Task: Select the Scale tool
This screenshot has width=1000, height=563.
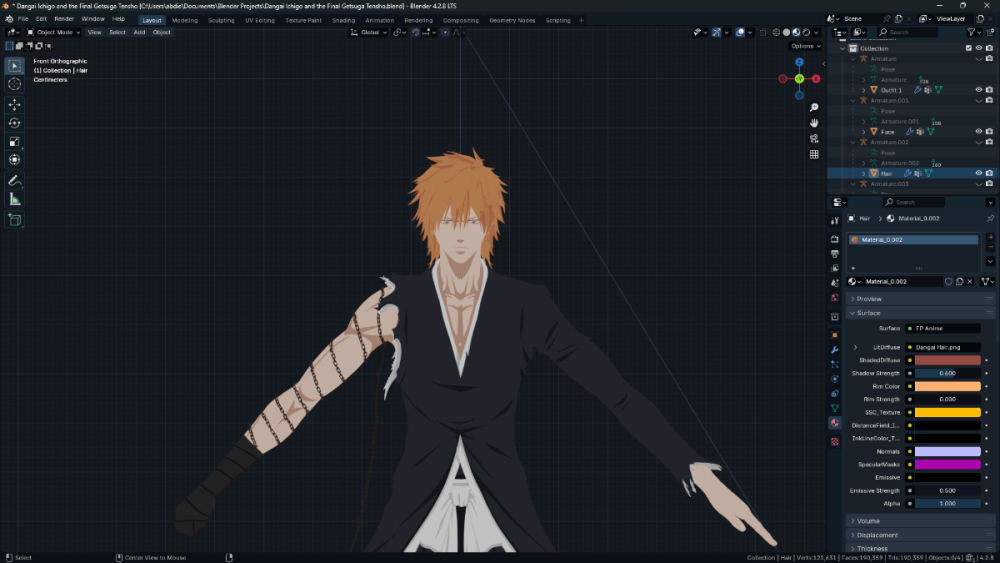Action: click(x=15, y=142)
